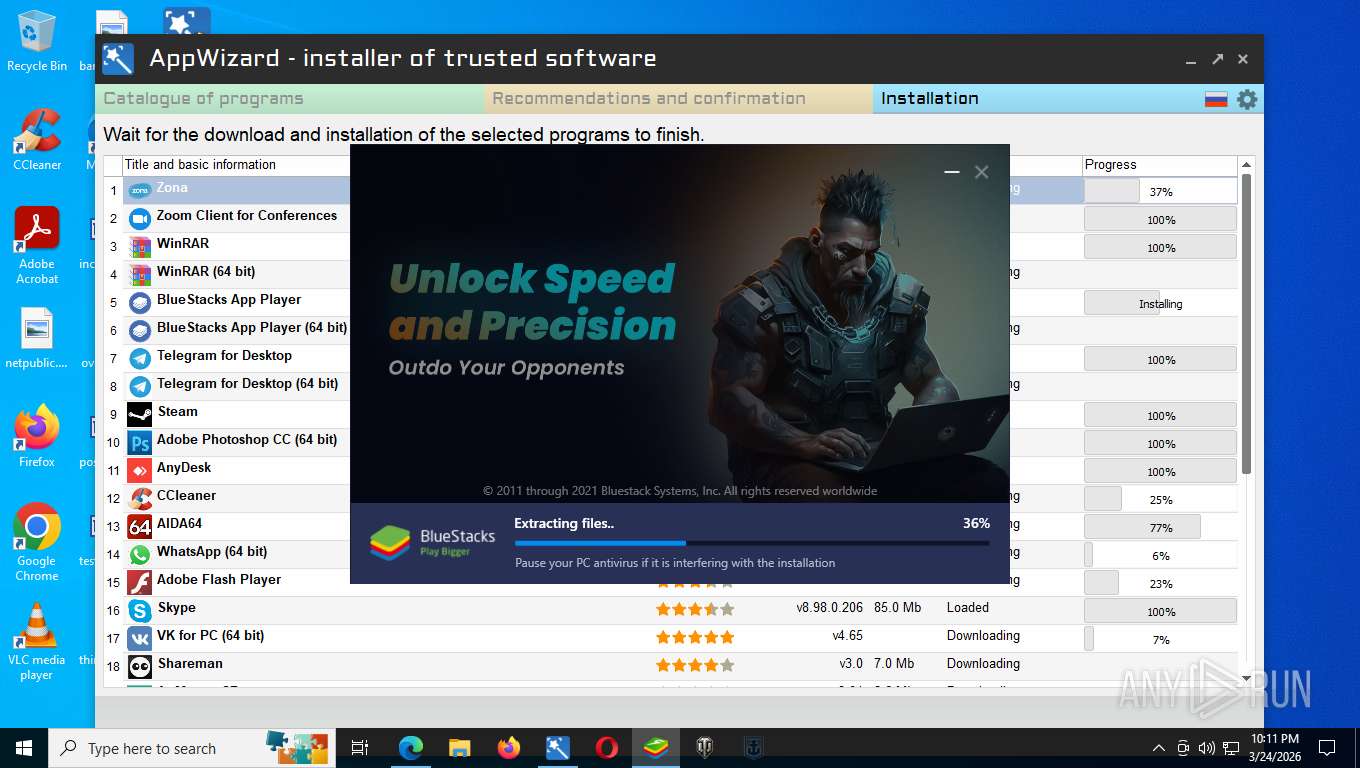Open the Catalogue of programs tab

(291, 99)
